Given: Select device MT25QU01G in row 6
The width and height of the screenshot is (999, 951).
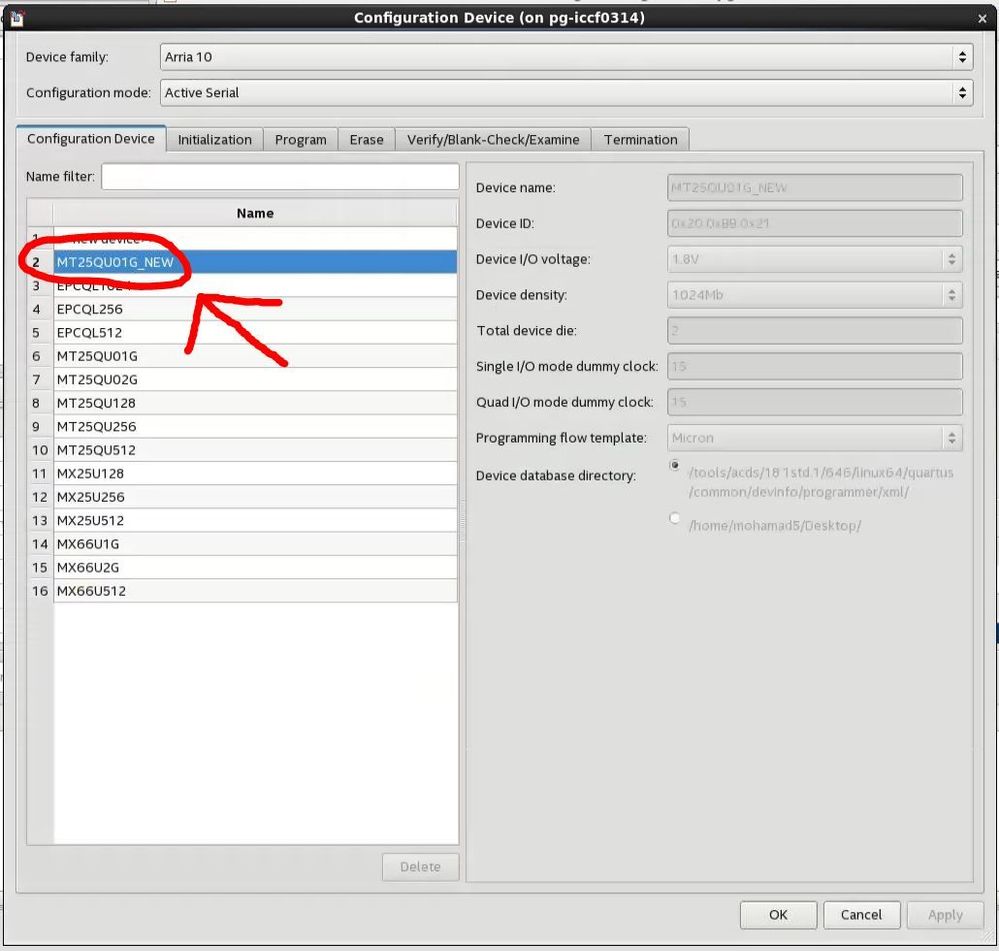Looking at the screenshot, I should point(255,357).
